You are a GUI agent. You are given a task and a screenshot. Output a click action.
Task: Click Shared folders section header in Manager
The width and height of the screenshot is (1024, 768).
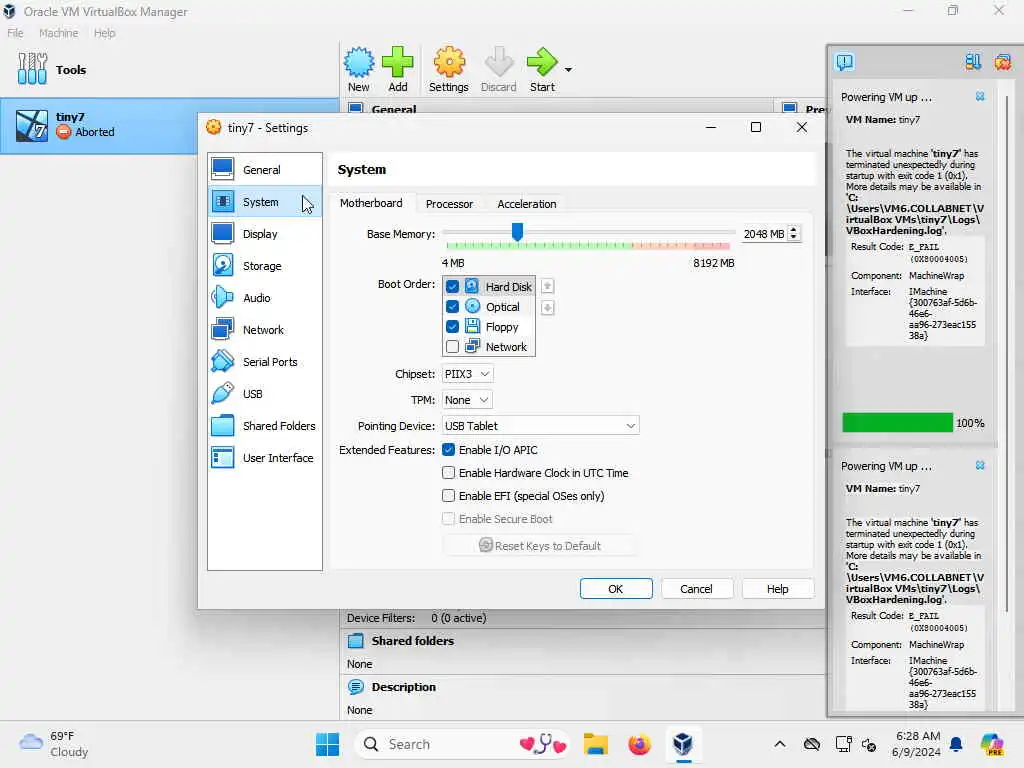[x=412, y=641]
